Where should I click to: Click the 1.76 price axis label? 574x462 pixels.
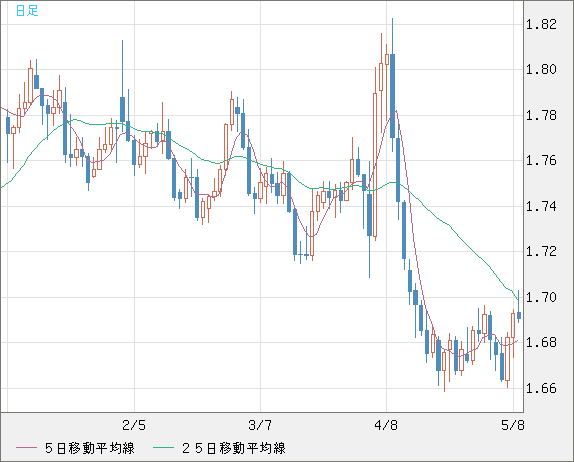pyautogui.click(x=541, y=160)
